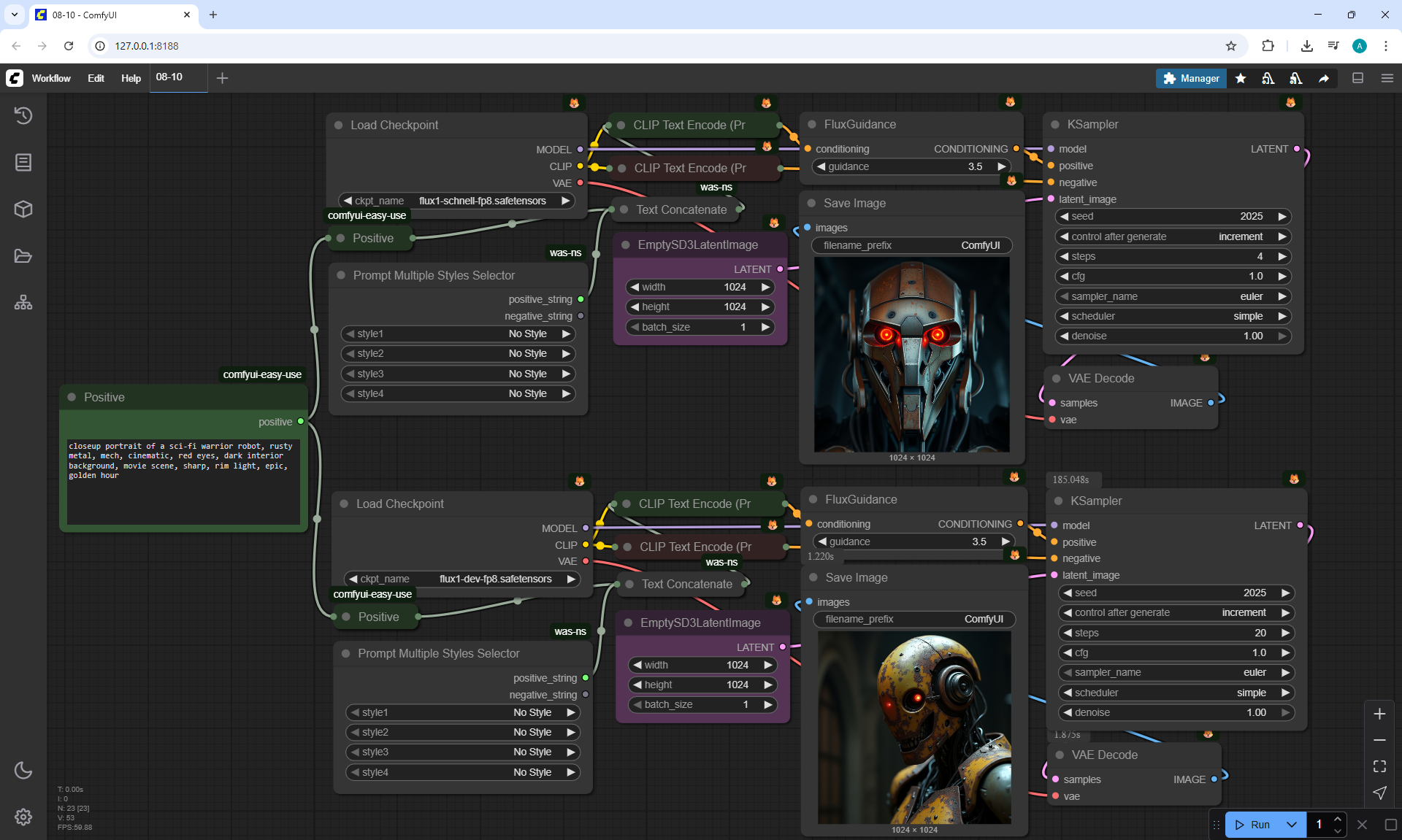Open the node library cube icon
This screenshot has width=1402, height=840.
[x=23, y=209]
